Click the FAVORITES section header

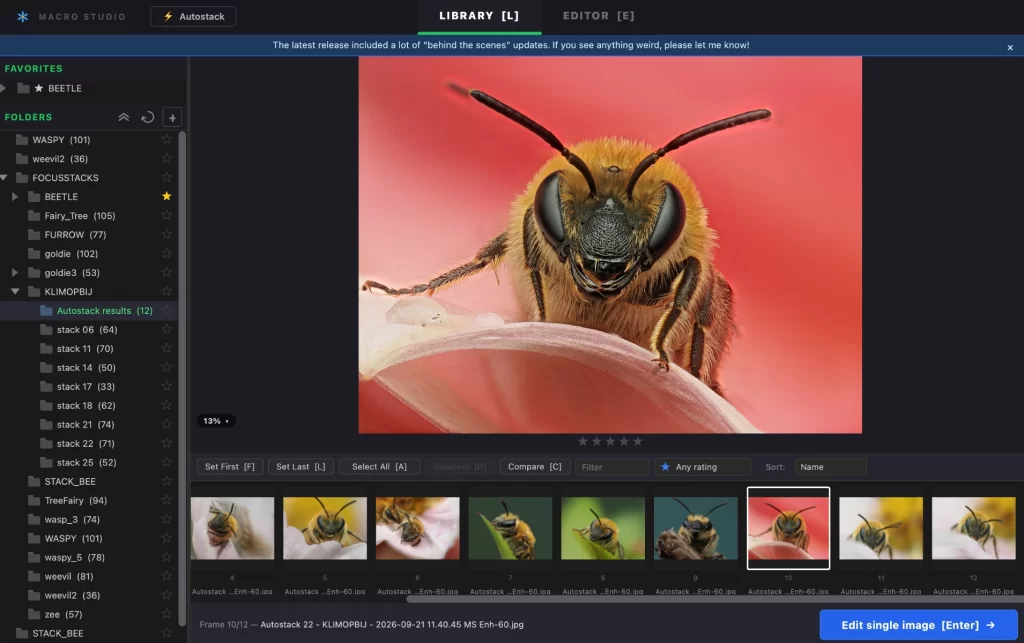click(x=33, y=69)
